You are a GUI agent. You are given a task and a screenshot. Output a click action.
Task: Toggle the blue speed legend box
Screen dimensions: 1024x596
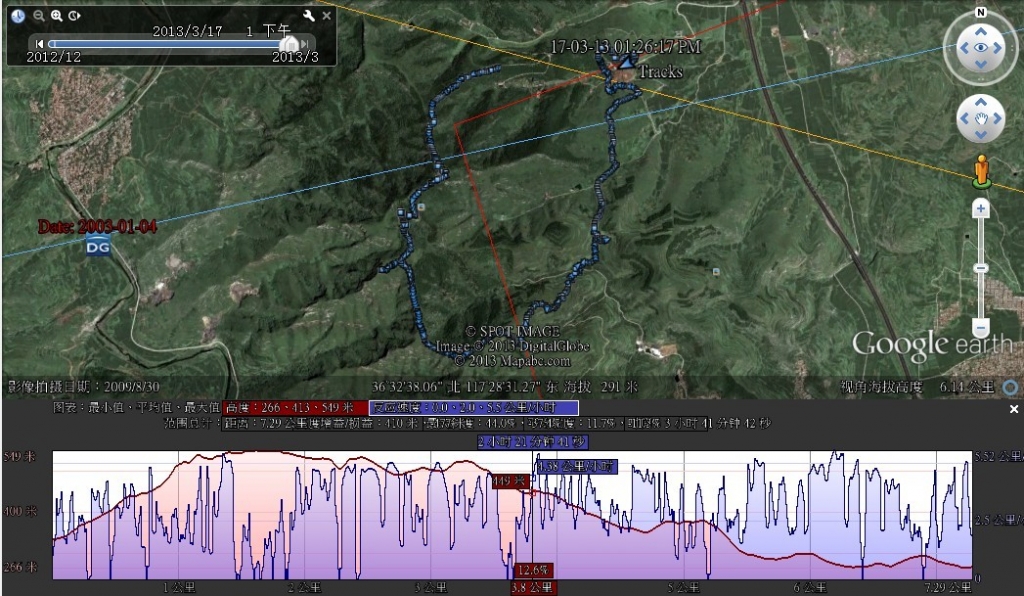473,408
